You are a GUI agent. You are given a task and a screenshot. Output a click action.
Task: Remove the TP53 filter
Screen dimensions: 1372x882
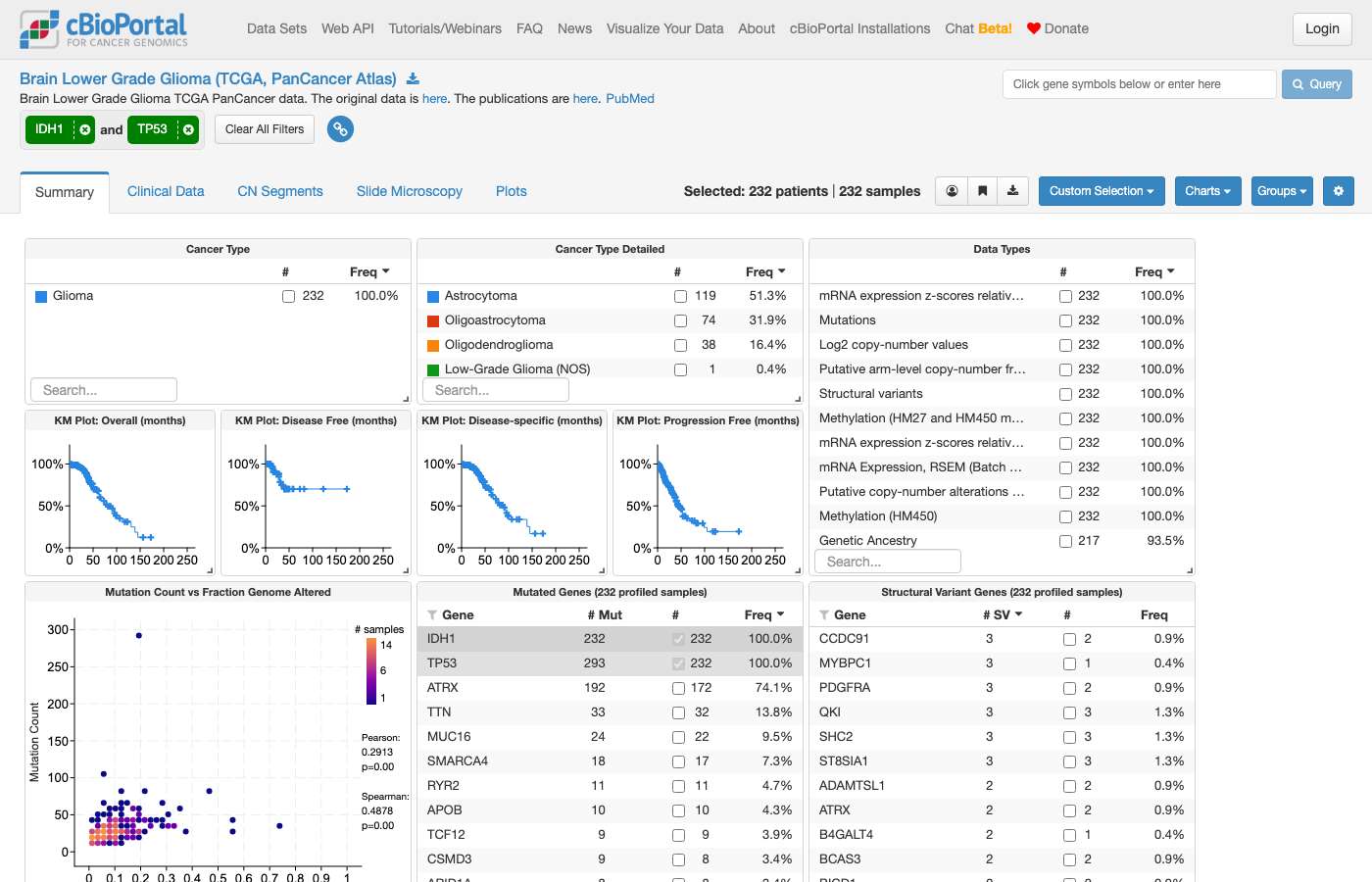(x=188, y=129)
